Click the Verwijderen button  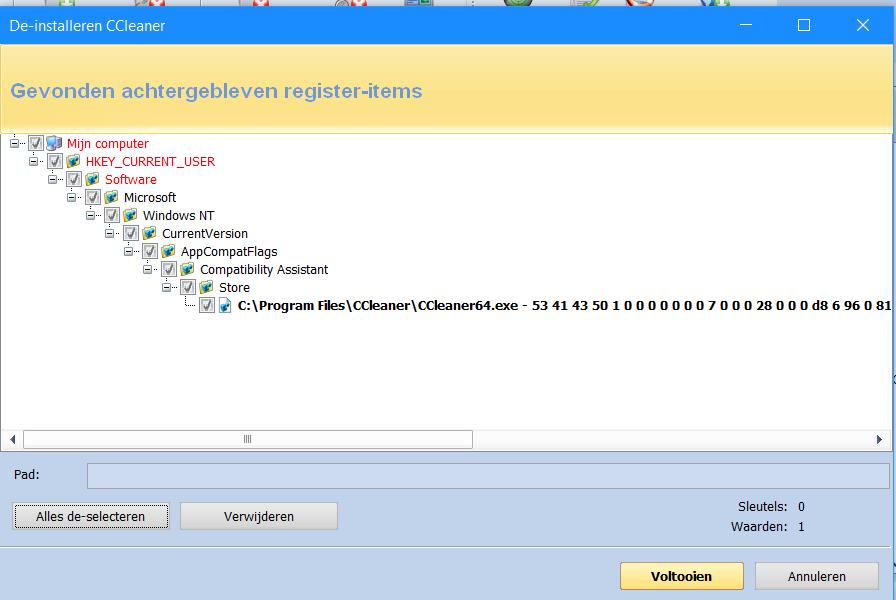[x=259, y=517]
